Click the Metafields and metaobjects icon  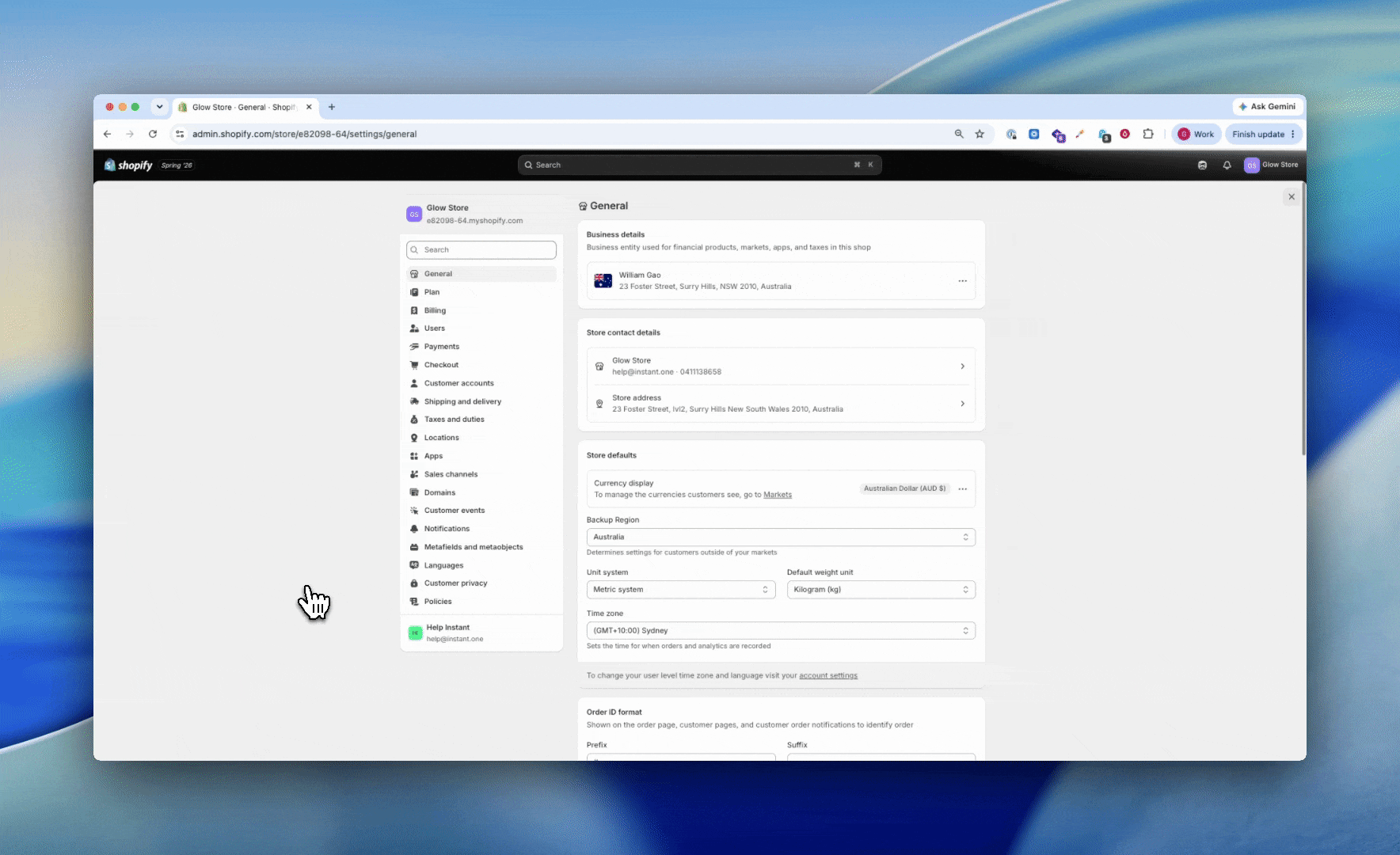coord(414,547)
